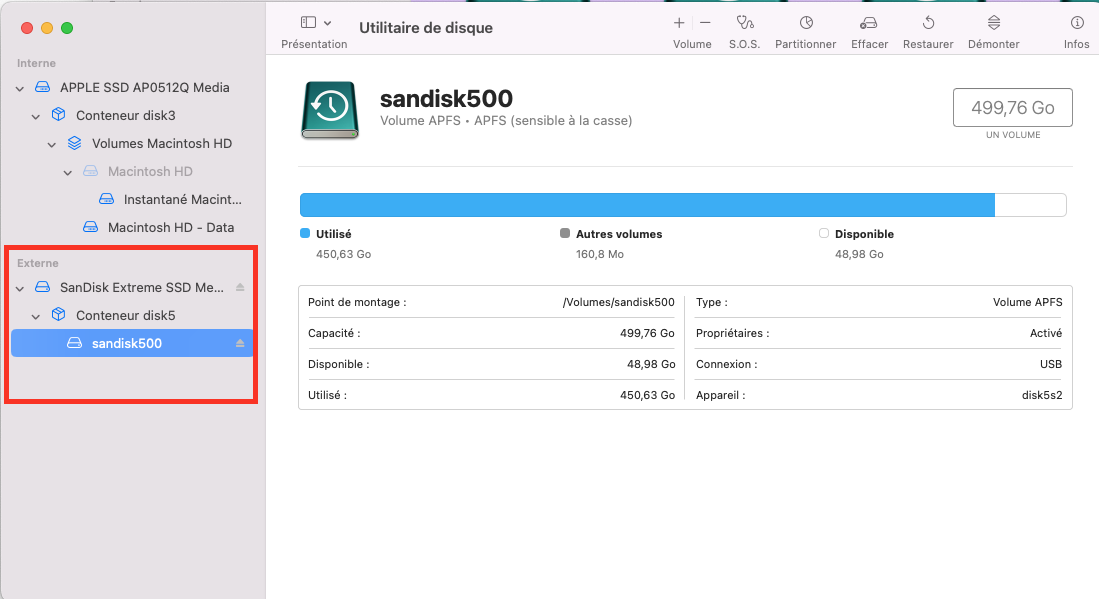1099x599 pixels.
Task: Eject SanDisk Extreme SSD with eject icon
Action: 240,287
